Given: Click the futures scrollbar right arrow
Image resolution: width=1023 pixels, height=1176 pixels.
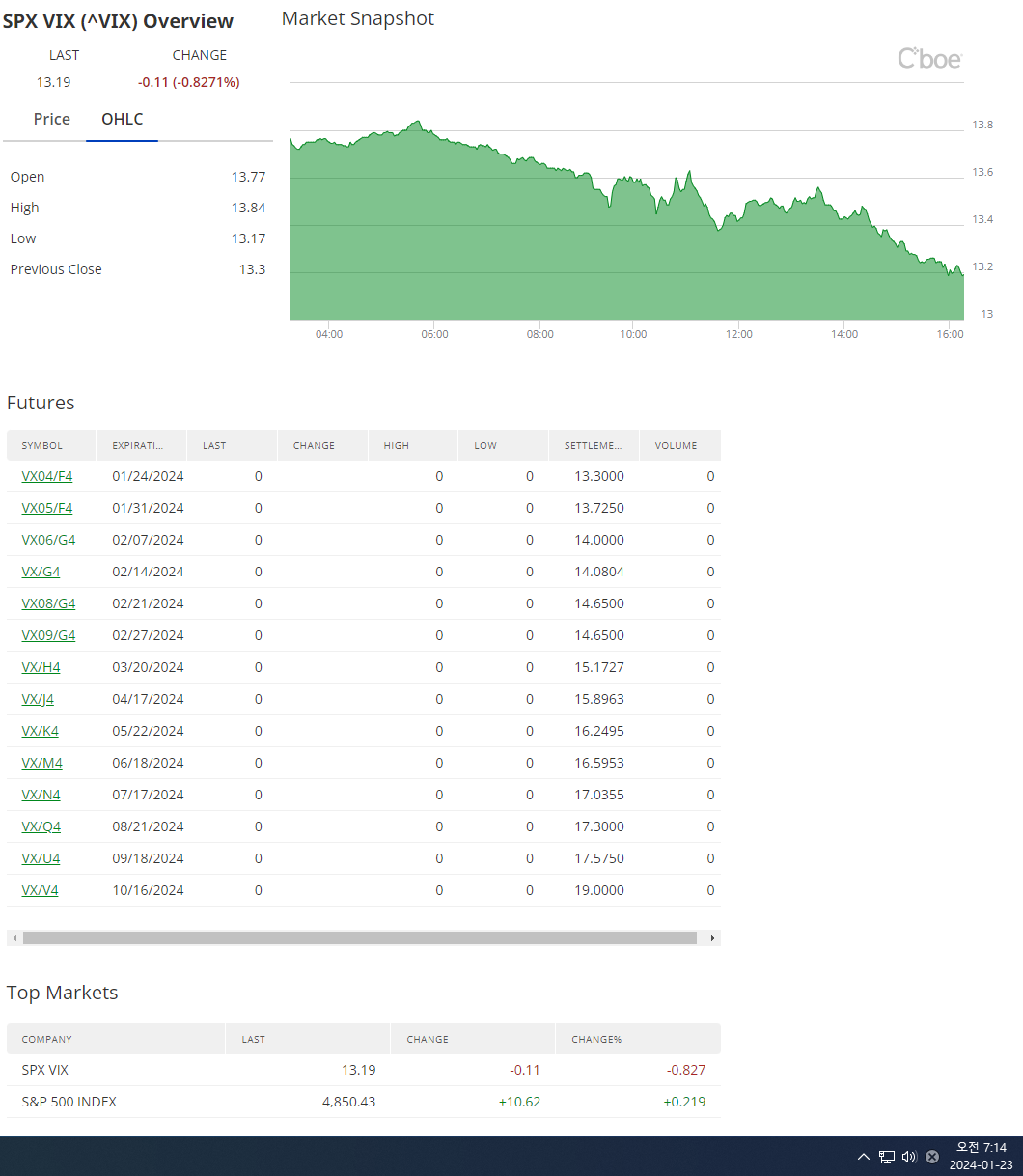Looking at the screenshot, I should click(713, 938).
